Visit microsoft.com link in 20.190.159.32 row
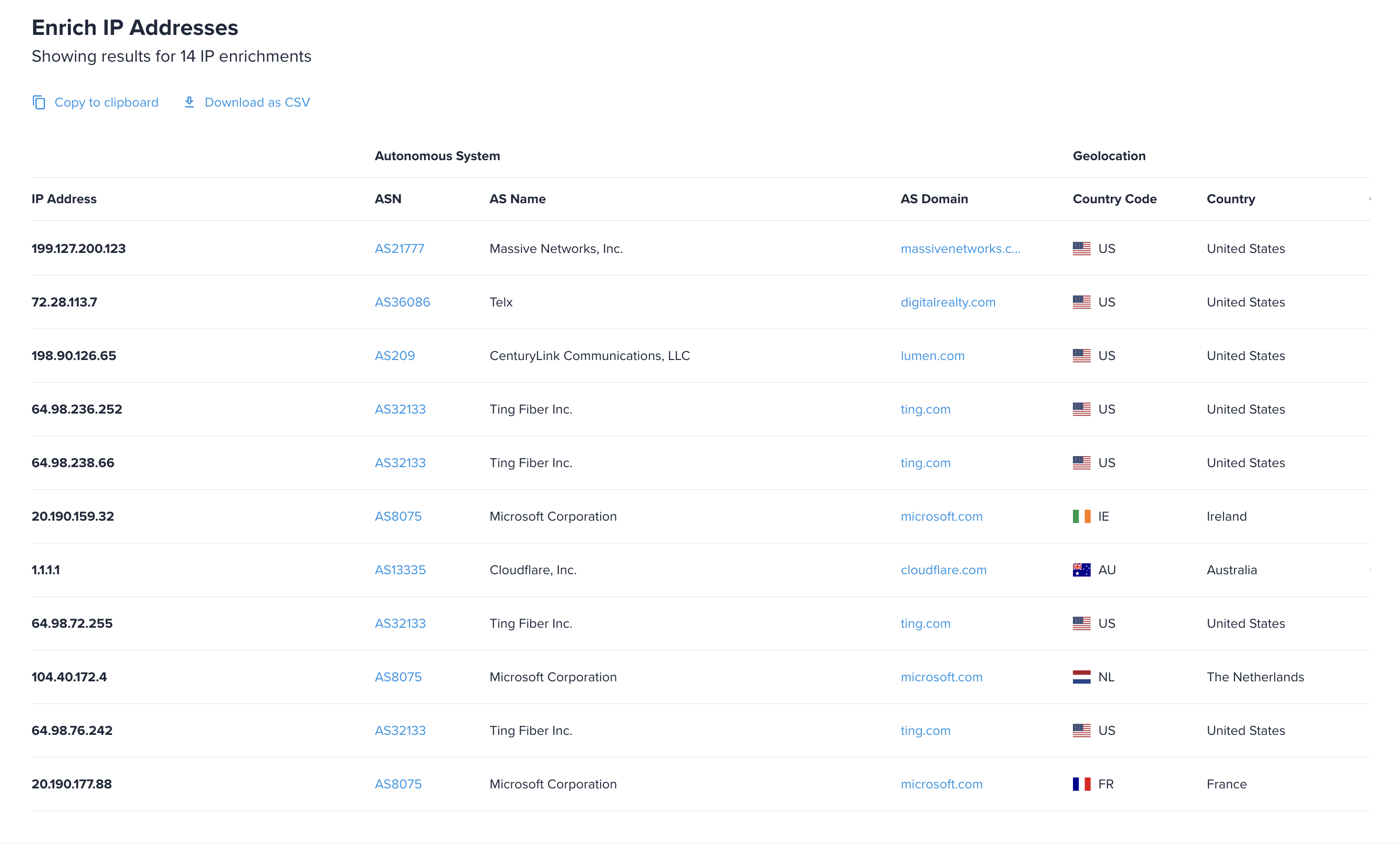Viewport: 1400px width, 852px height. (x=941, y=516)
